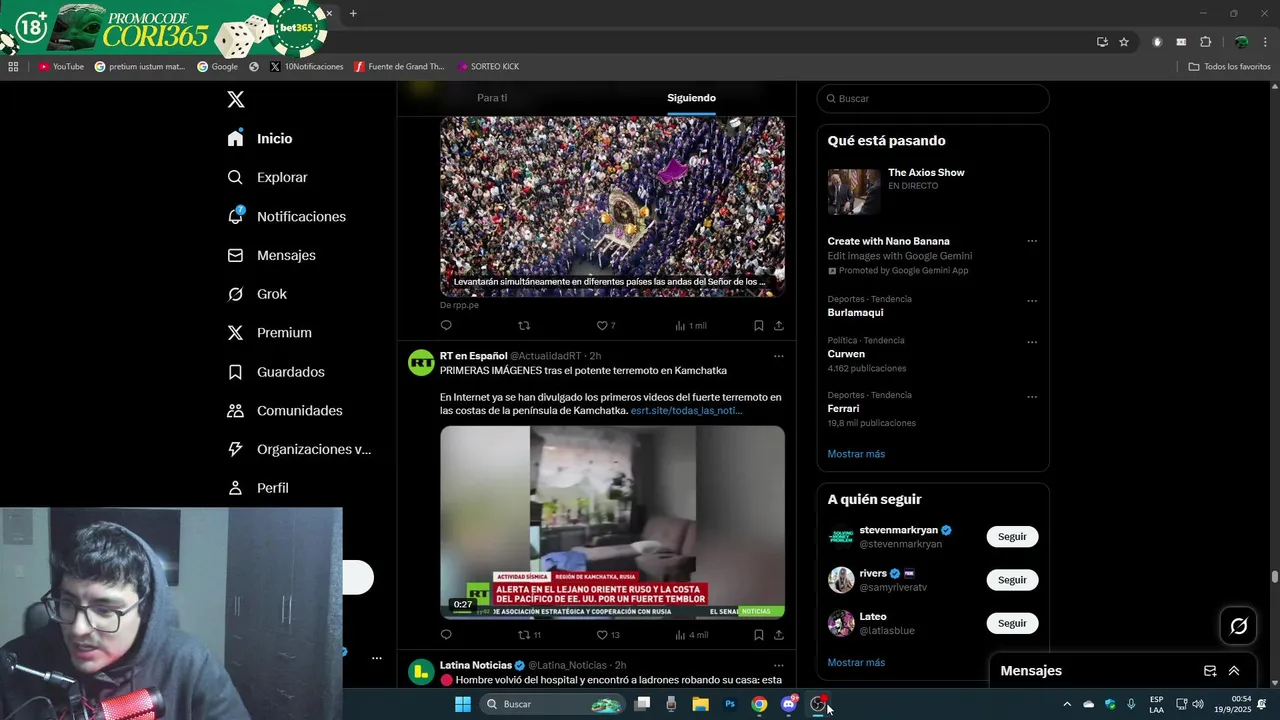Like the rpp.pe post with 7 likes
This screenshot has width=1280, height=720.
[x=602, y=325]
